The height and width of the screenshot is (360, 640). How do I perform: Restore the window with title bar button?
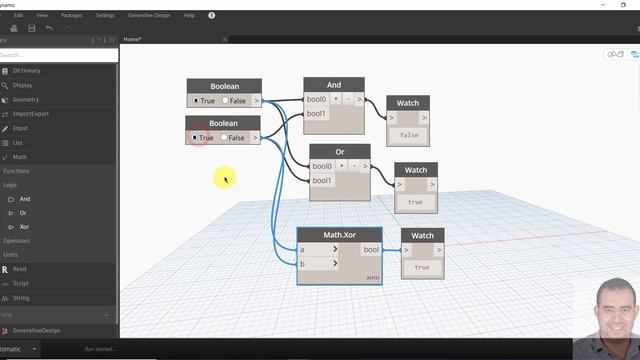(x=623, y=5)
